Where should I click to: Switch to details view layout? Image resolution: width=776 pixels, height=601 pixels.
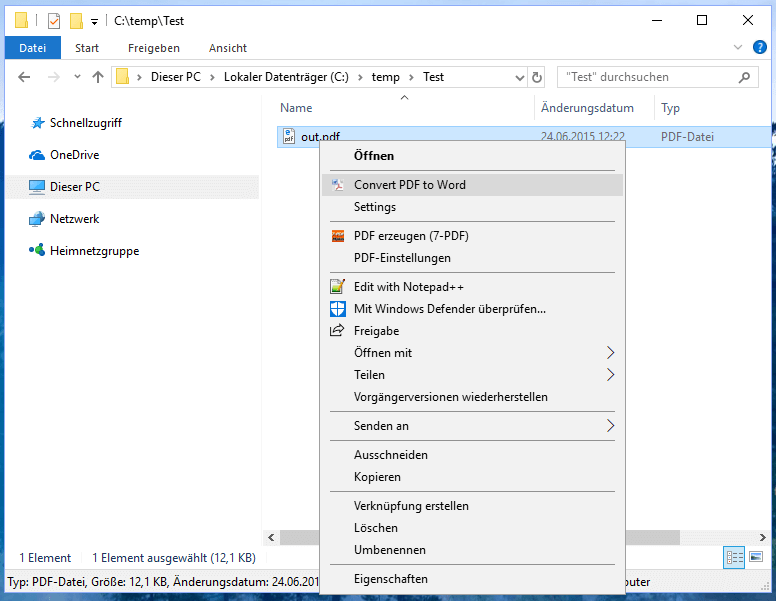[734, 558]
